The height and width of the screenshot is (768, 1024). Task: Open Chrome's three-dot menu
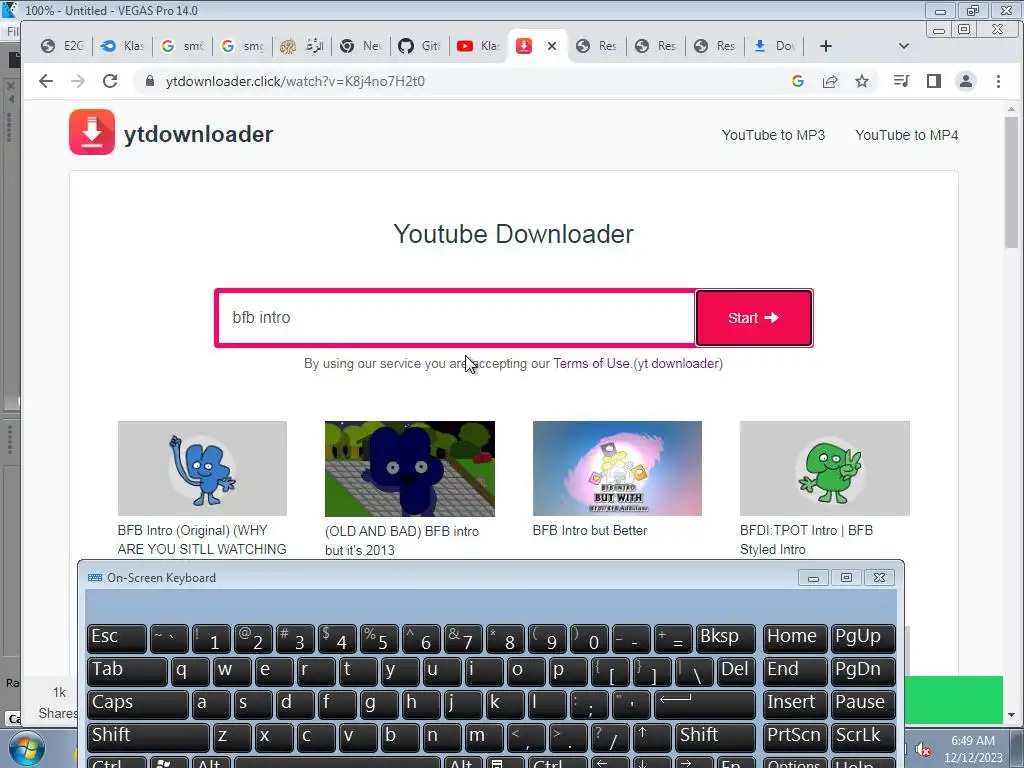pos(998,81)
